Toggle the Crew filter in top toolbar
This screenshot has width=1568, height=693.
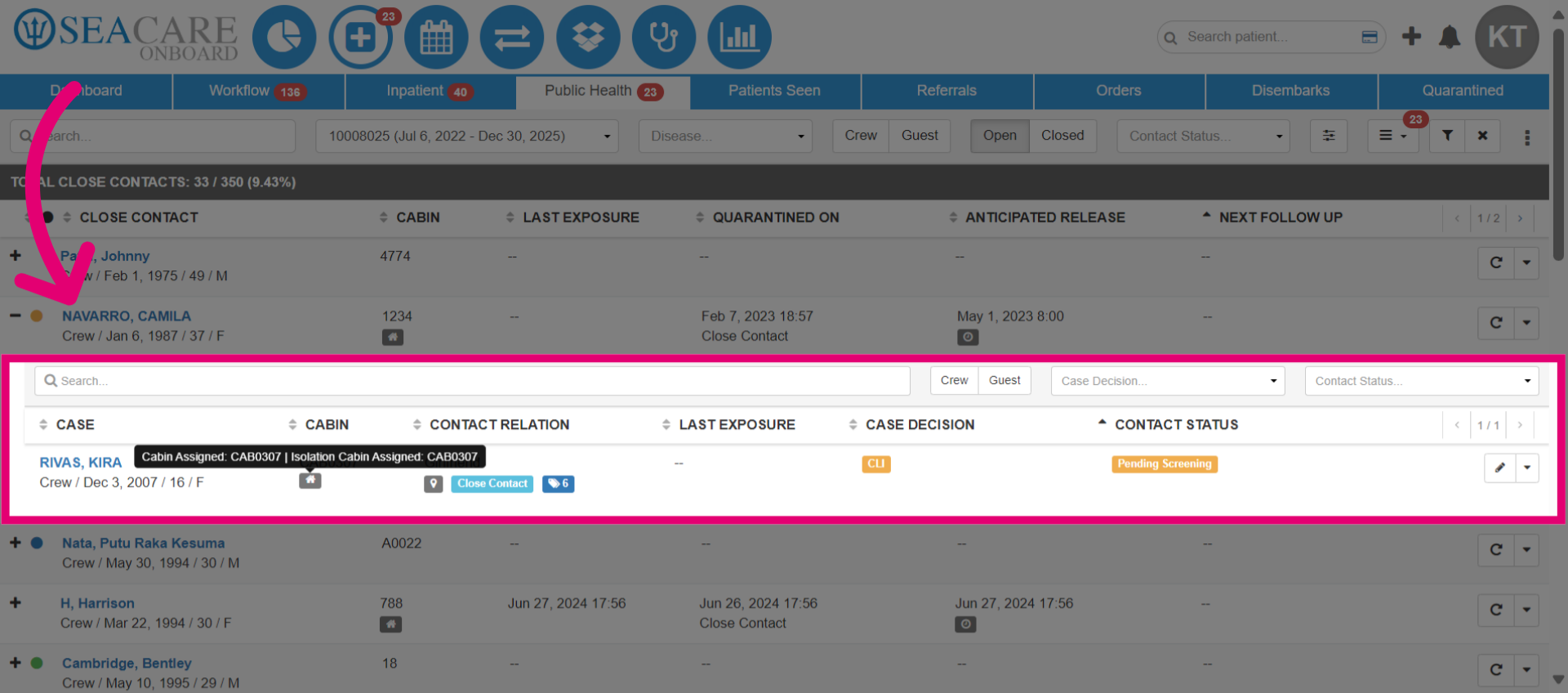tap(861, 136)
